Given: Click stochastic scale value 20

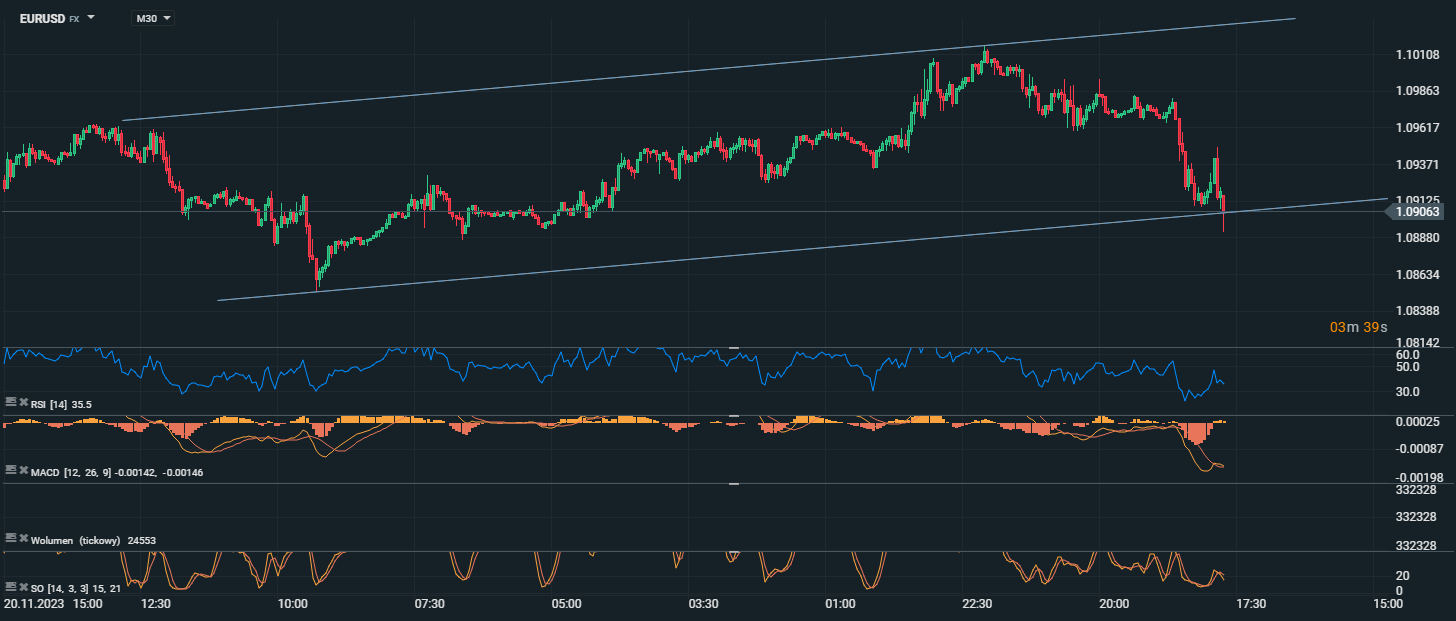Looking at the screenshot, I should coord(1402,575).
